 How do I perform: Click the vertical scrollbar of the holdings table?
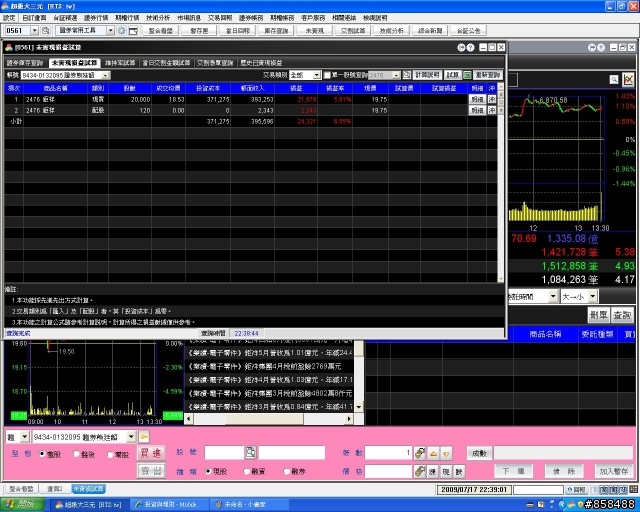pos(501,183)
